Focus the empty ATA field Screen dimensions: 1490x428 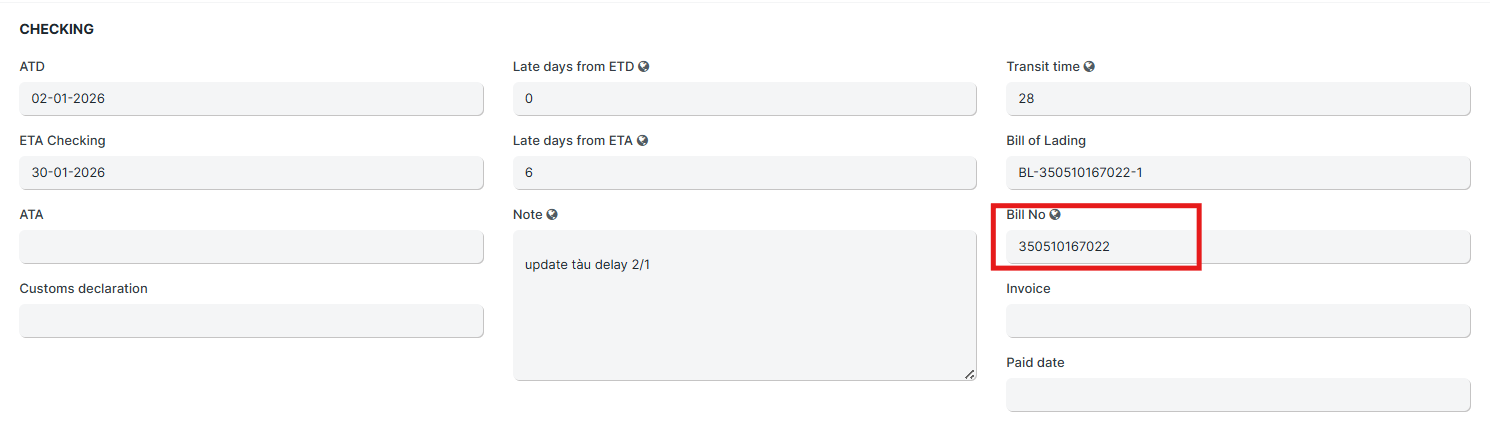(251, 247)
